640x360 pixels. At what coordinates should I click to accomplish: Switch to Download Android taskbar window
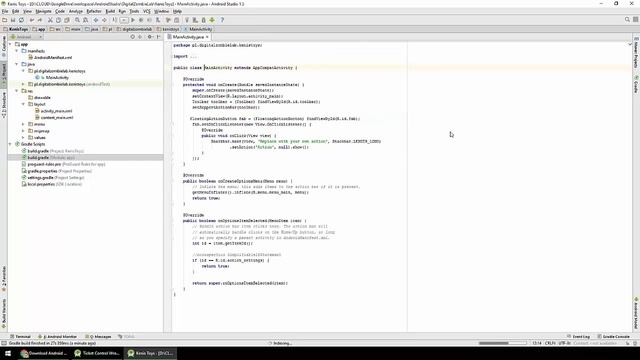click(x=44, y=353)
